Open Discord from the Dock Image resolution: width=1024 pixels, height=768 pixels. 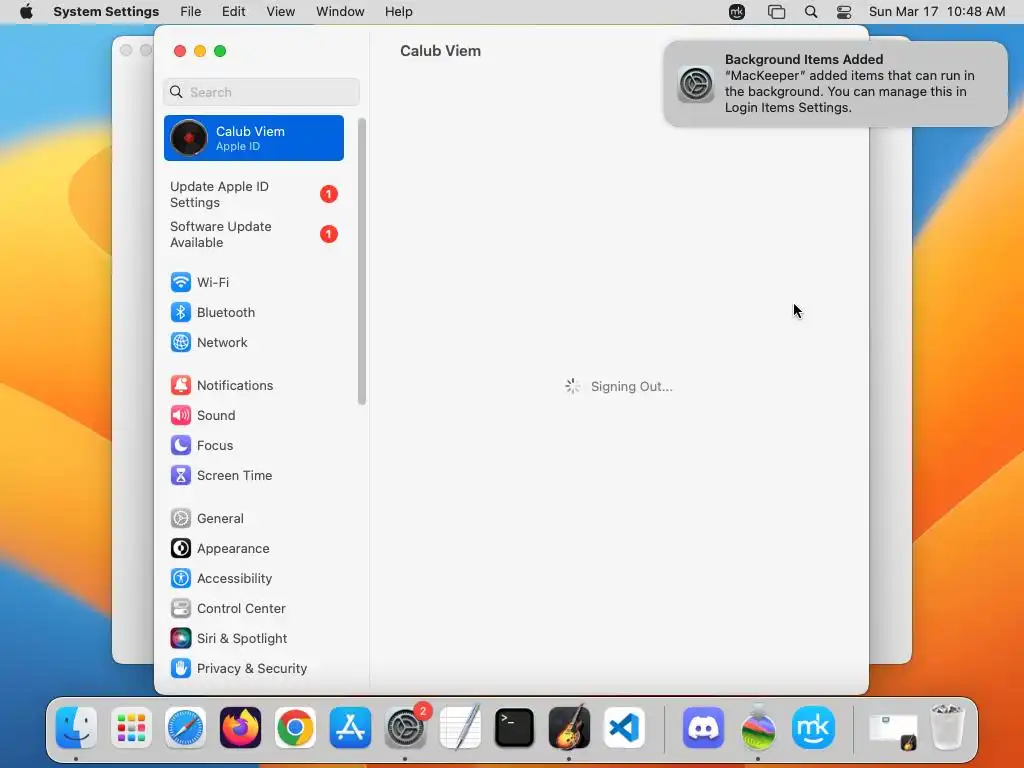703,727
